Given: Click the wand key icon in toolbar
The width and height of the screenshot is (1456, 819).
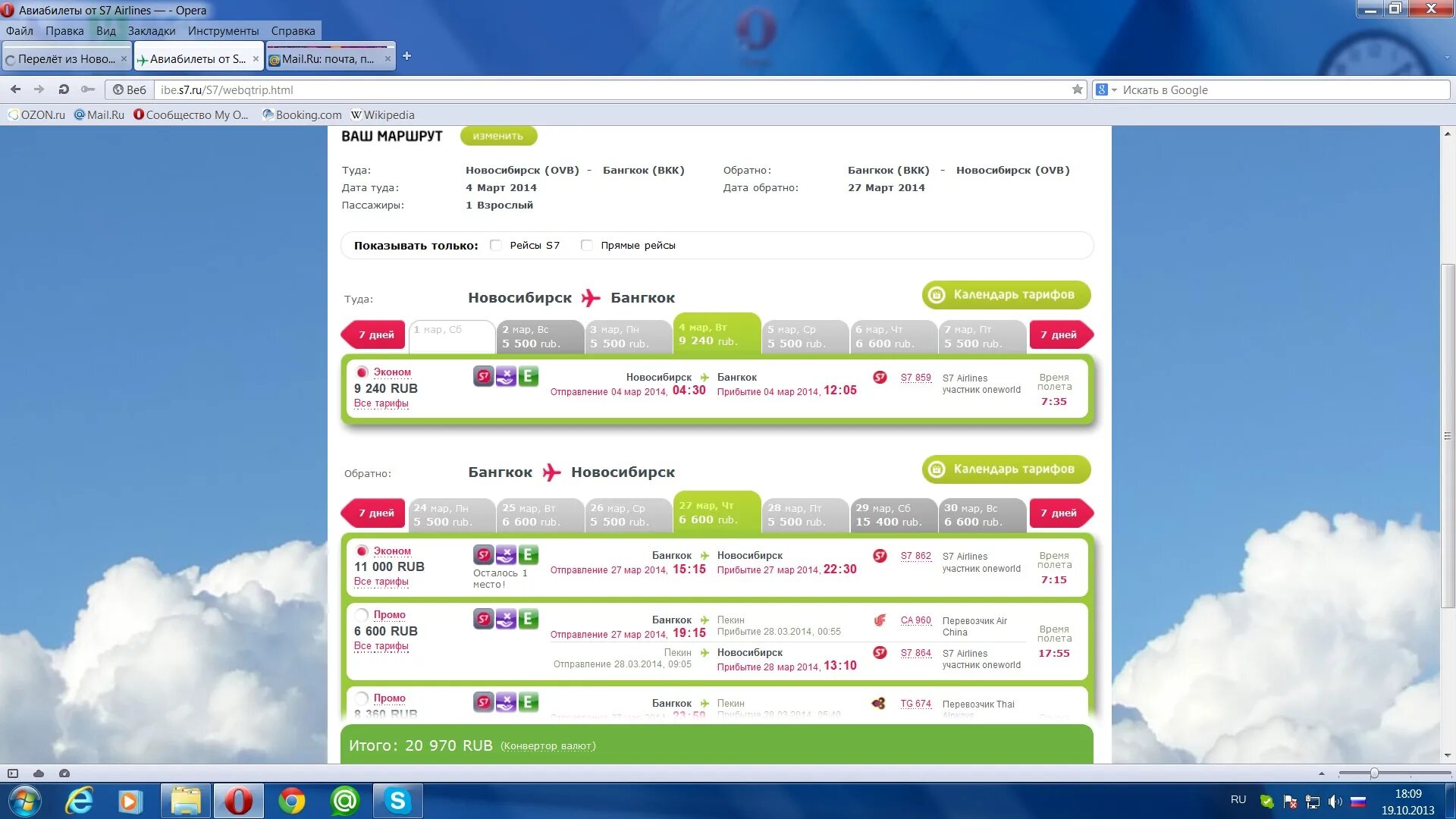Looking at the screenshot, I should (x=88, y=89).
